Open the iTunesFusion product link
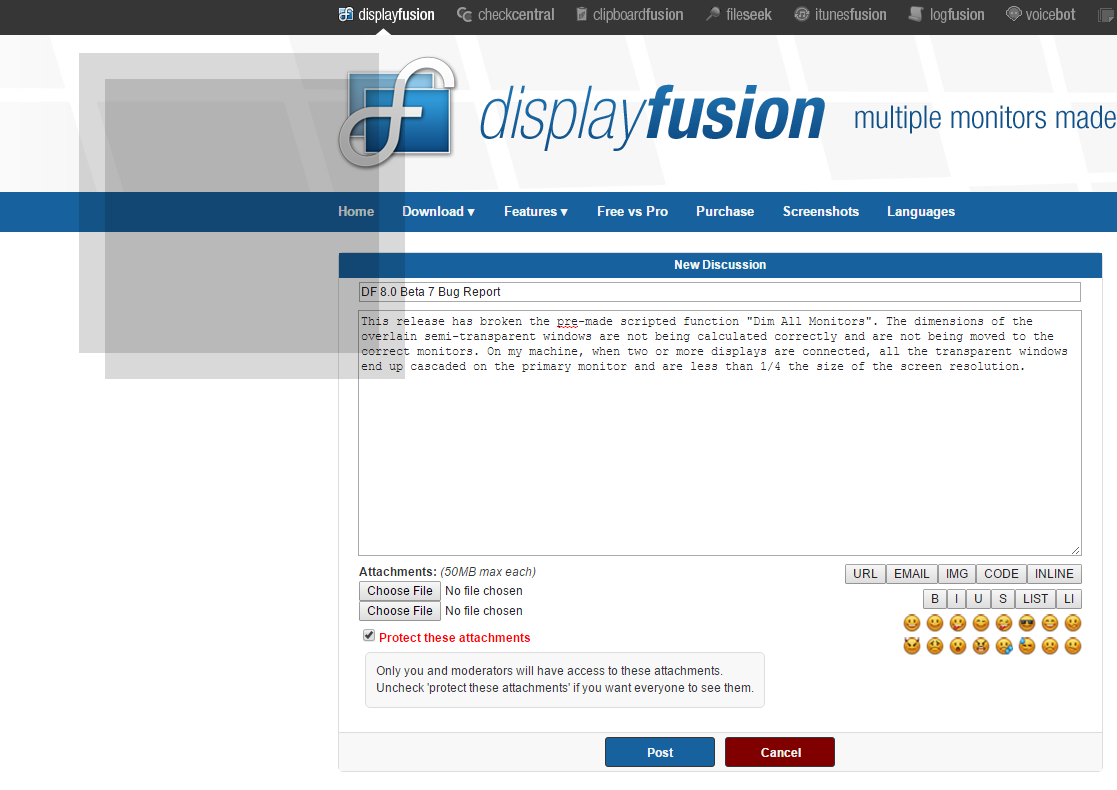This screenshot has height=790, width=1117. pyautogui.click(x=840, y=15)
